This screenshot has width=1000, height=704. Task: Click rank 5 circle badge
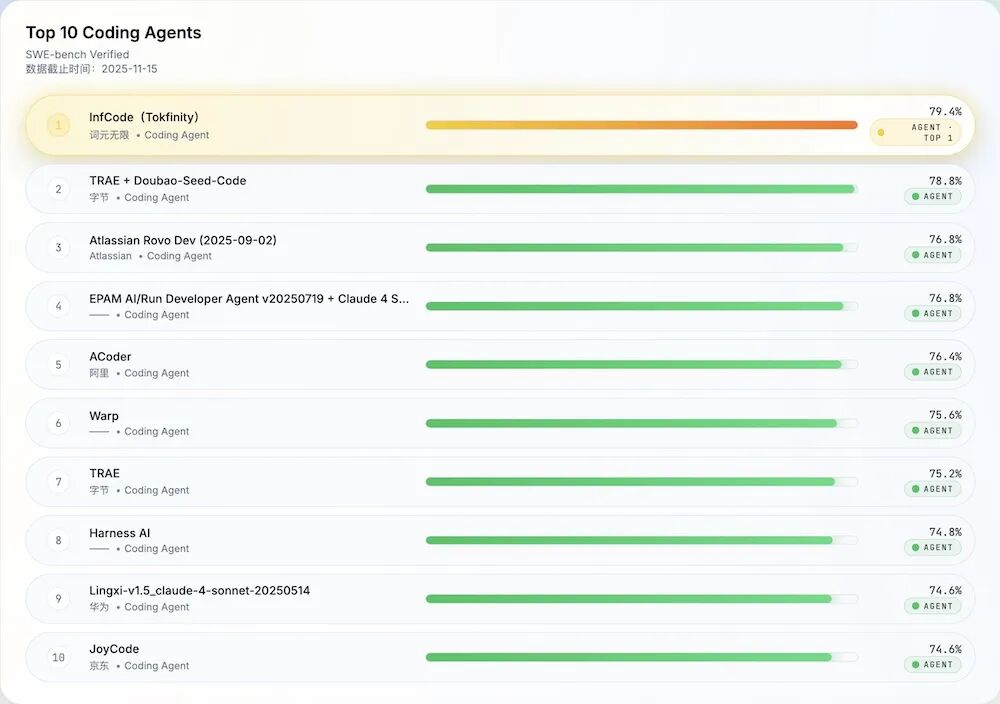(x=58, y=365)
